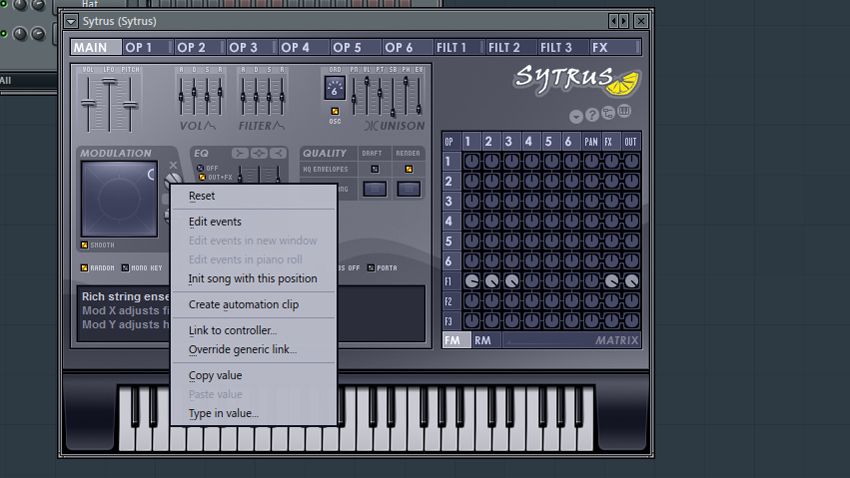Choose Reset from the context menu
The width and height of the screenshot is (850, 478).
point(254,196)
